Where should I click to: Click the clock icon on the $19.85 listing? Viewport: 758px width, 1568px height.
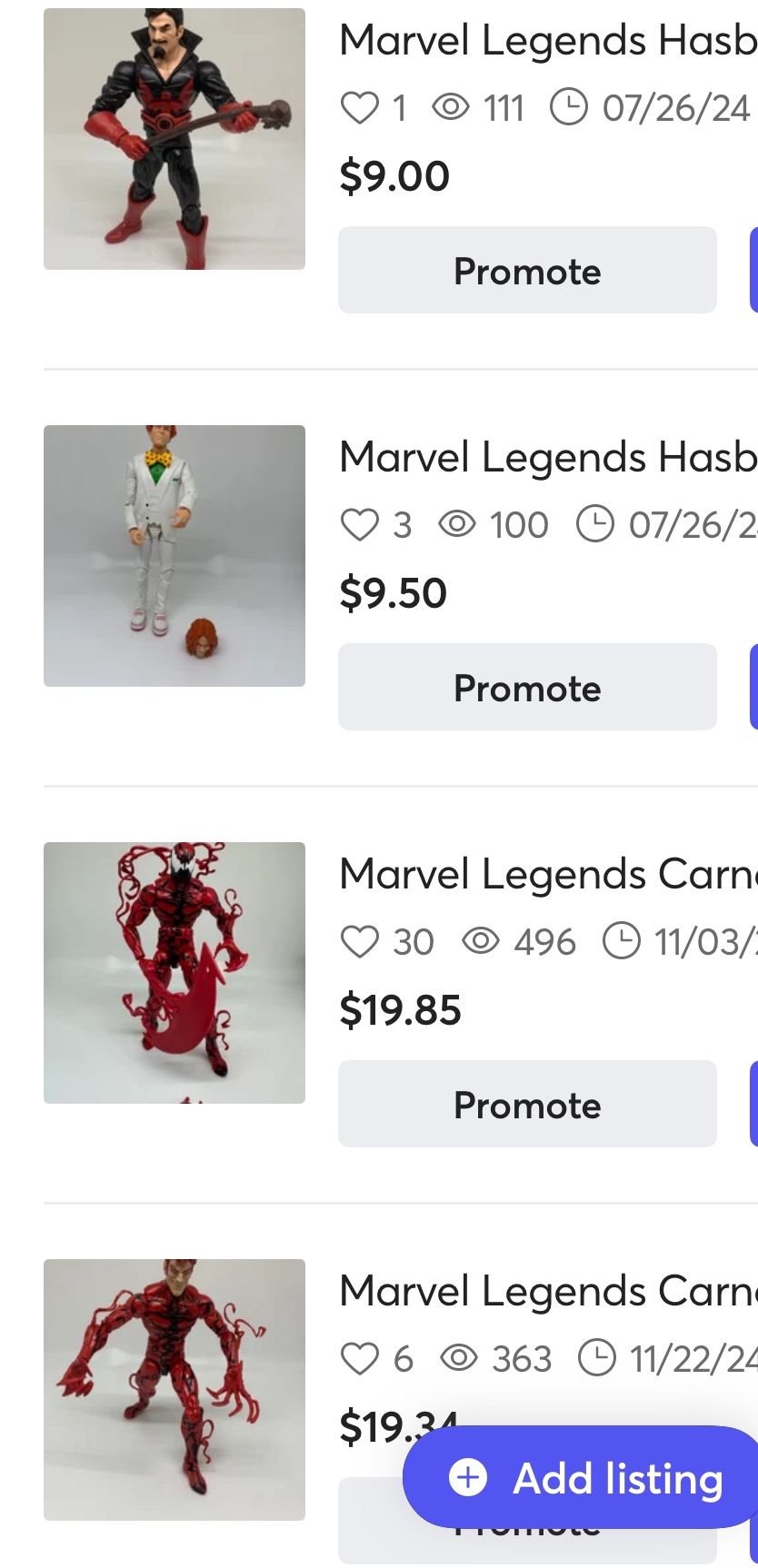coord(622,942)
